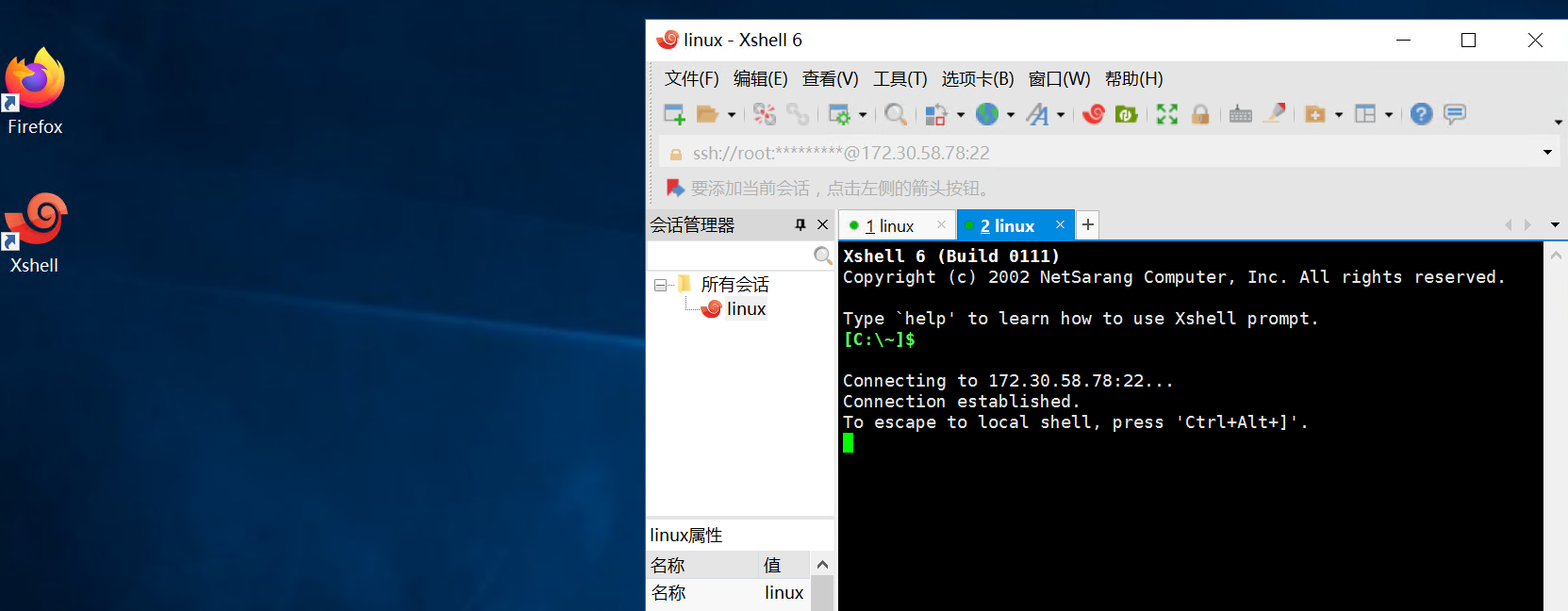
Task: Click the red bookmark arrow to add session
Action: coord(675,189)
